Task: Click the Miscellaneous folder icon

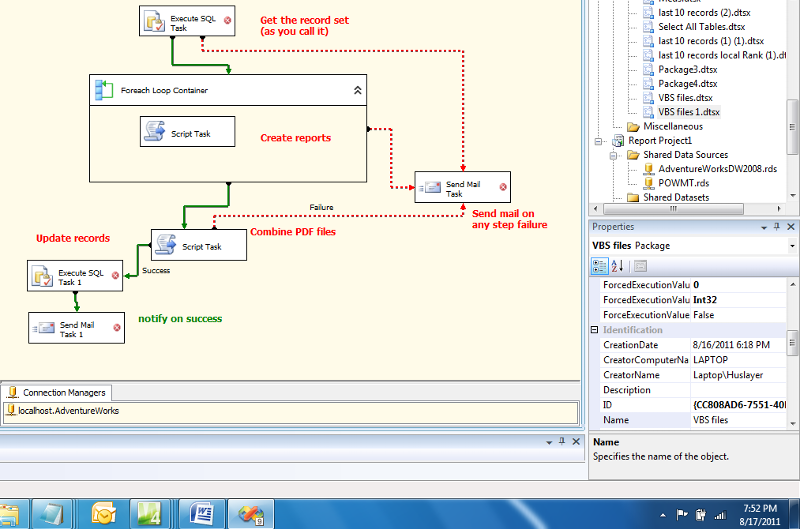Action: 633,127
